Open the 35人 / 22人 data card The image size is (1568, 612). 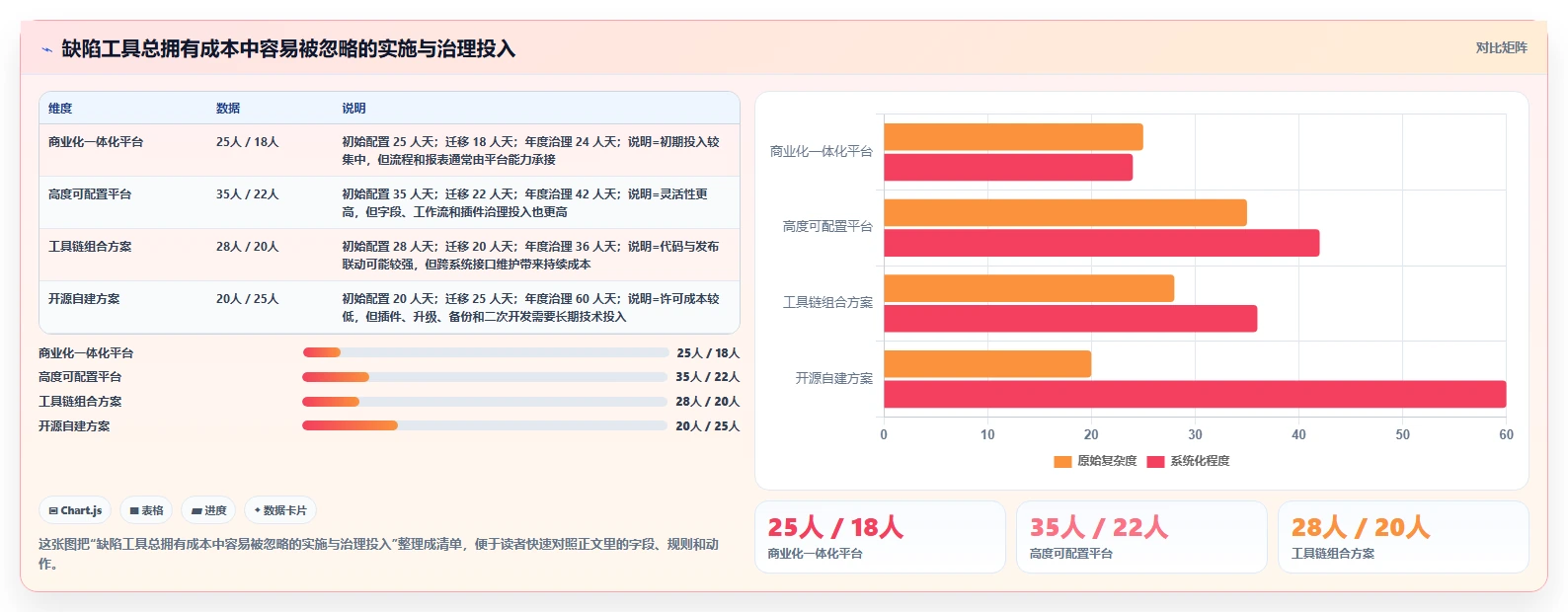click(x=1141, y=537)
